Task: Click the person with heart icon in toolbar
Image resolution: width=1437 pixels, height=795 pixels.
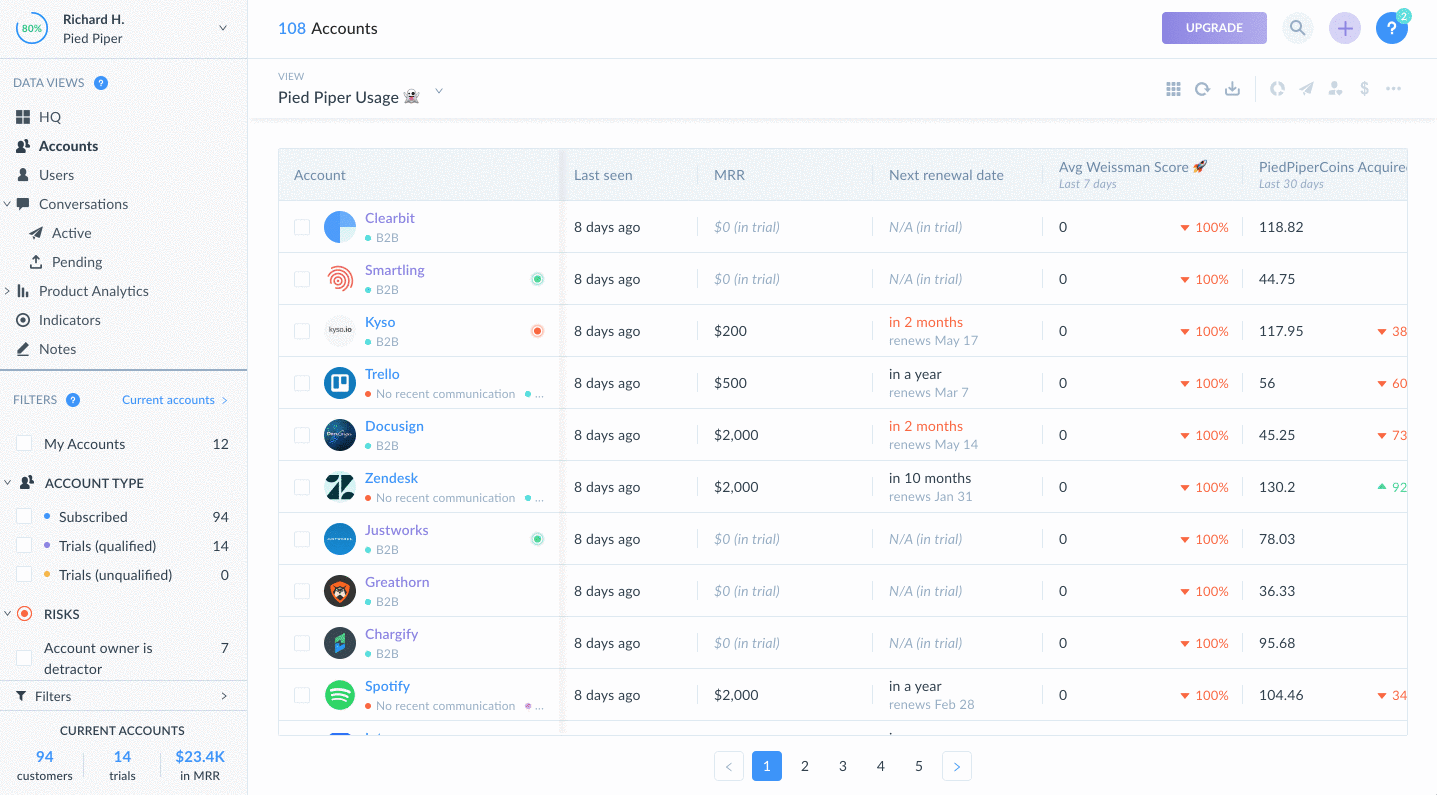Action: (1335, 89)
